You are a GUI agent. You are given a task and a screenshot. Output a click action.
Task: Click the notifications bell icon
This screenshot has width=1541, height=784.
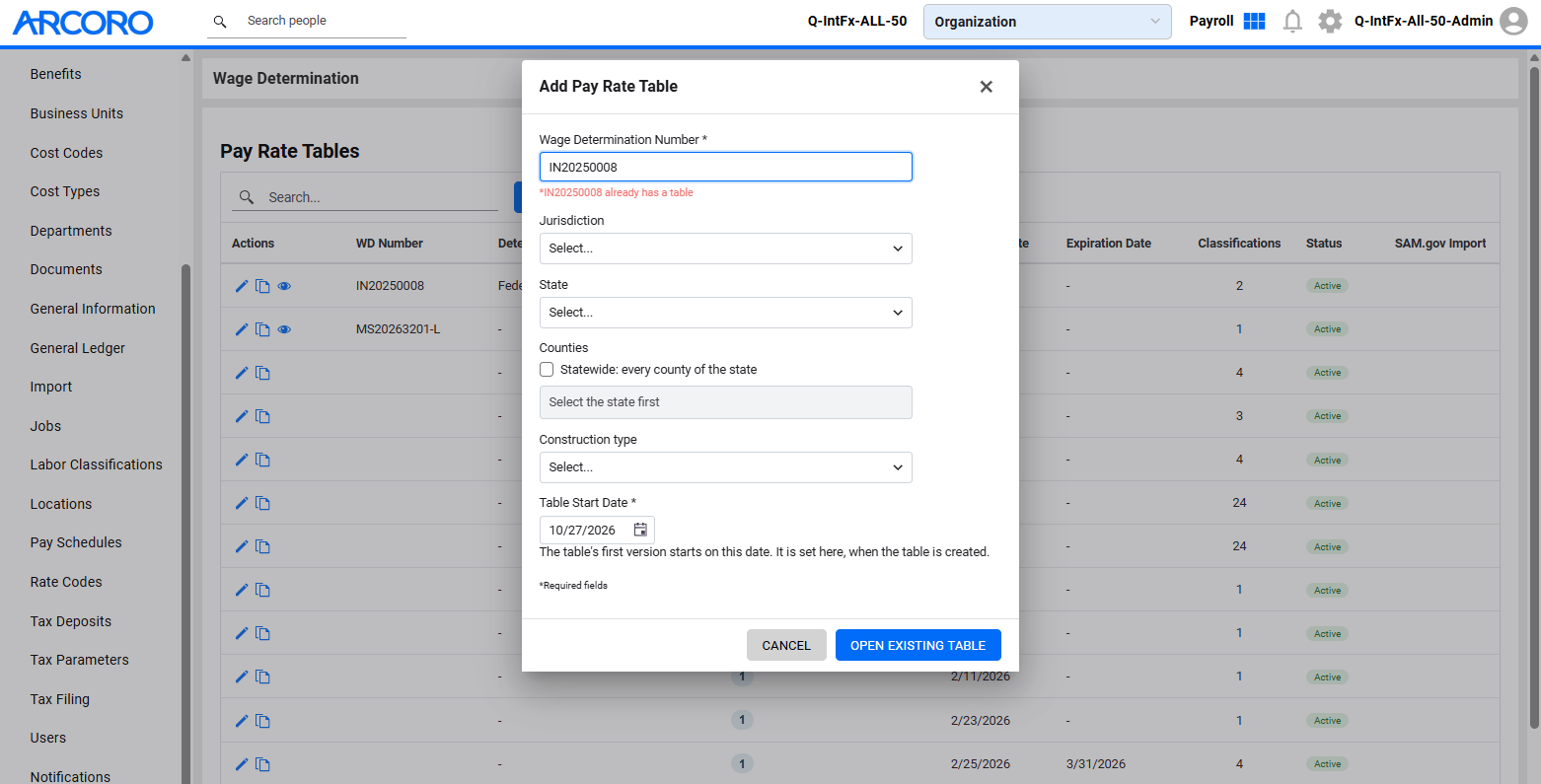click(x=1292, y=21)
